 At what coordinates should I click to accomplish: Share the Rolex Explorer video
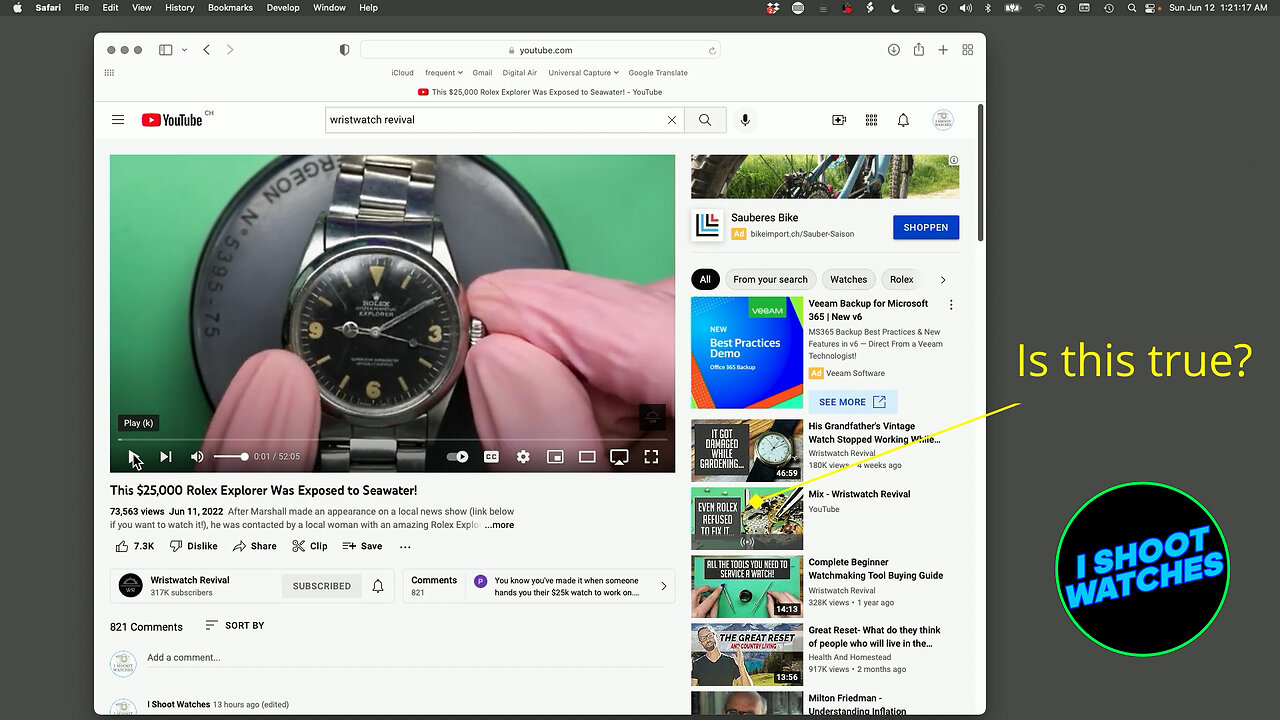(x=254, y=546)
